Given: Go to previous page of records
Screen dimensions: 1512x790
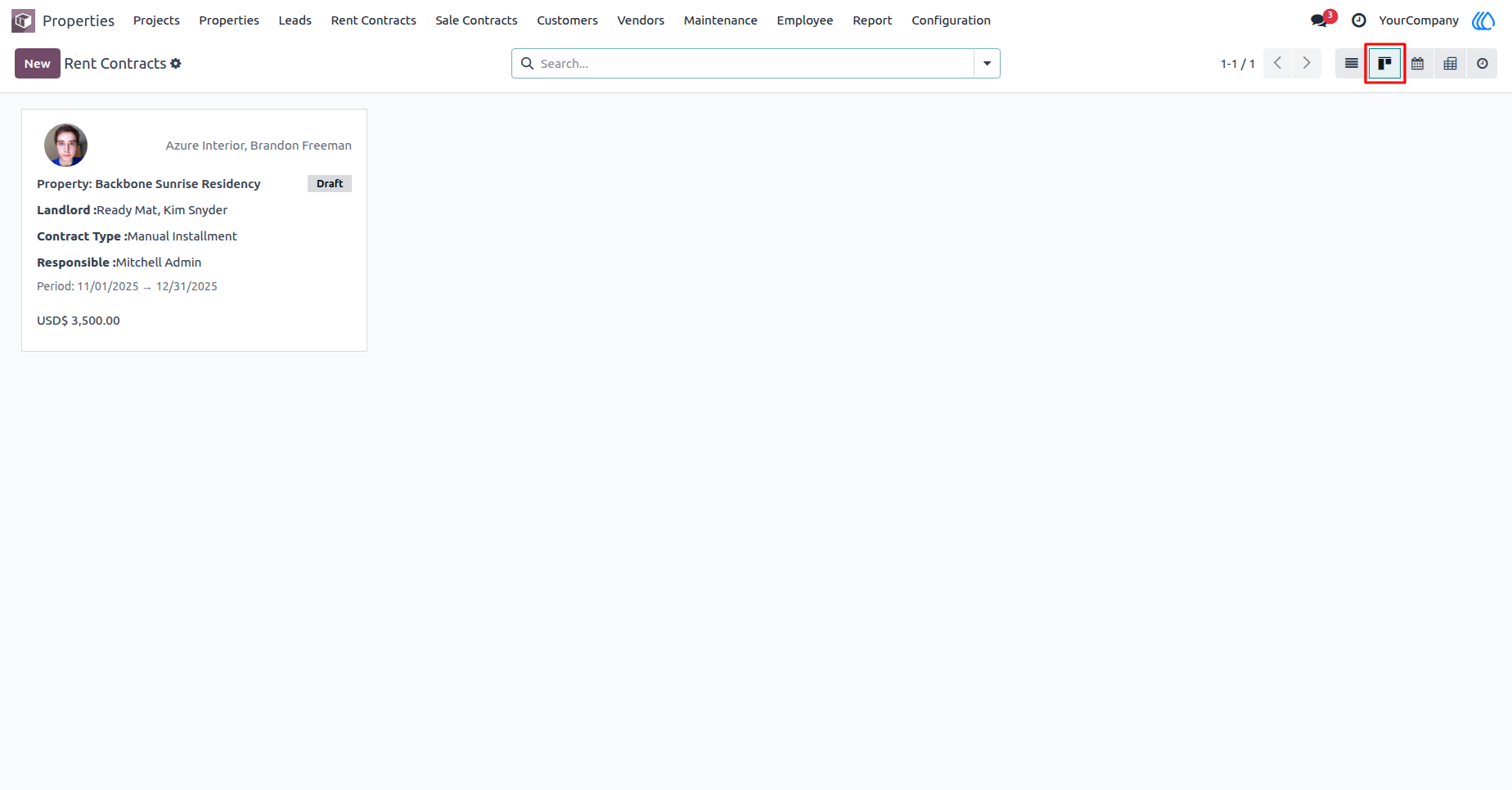Looking at the screenshot, I should (1278, 63).
